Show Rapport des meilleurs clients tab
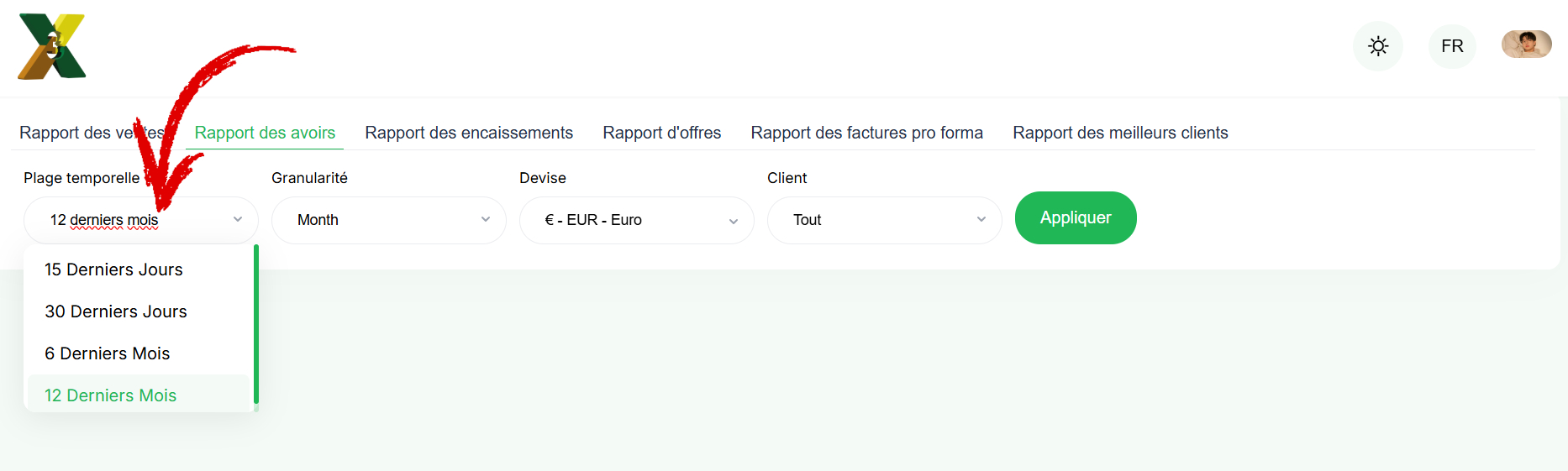 click(x=1120, y=133)
